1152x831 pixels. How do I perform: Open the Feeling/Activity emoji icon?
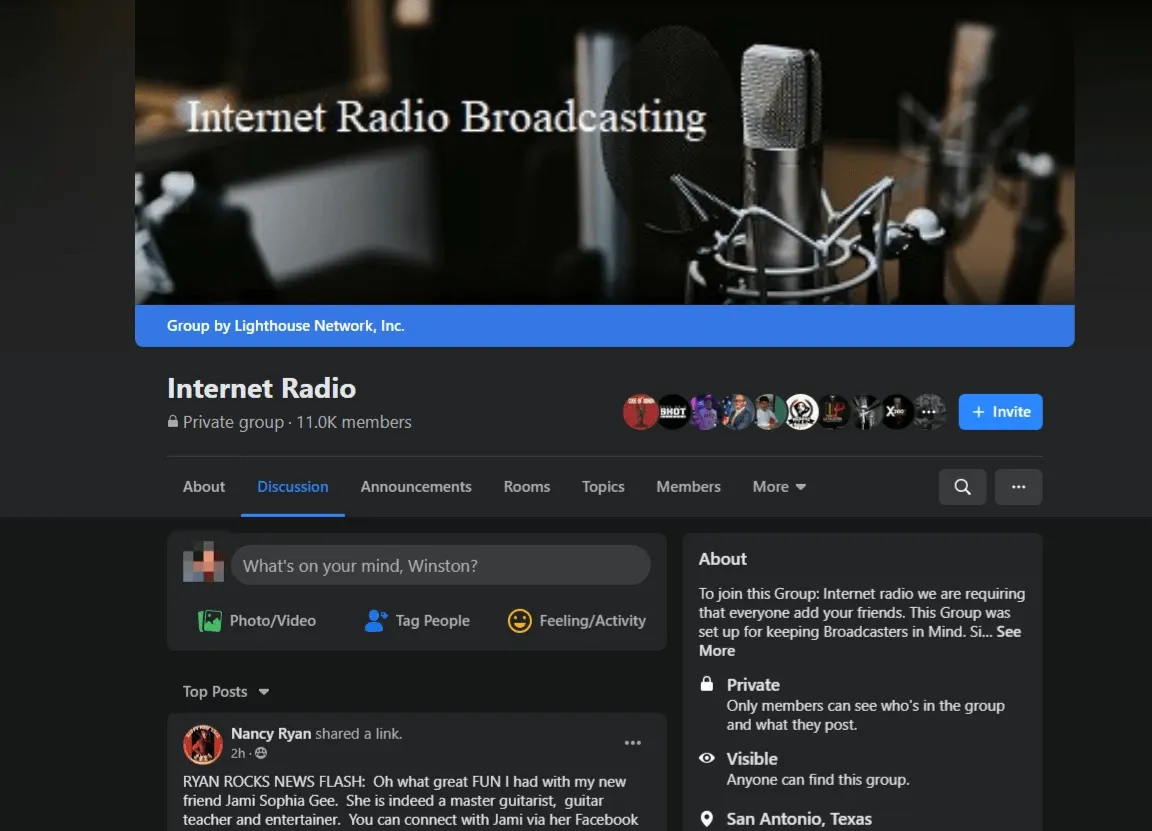(x=520, y=620)
